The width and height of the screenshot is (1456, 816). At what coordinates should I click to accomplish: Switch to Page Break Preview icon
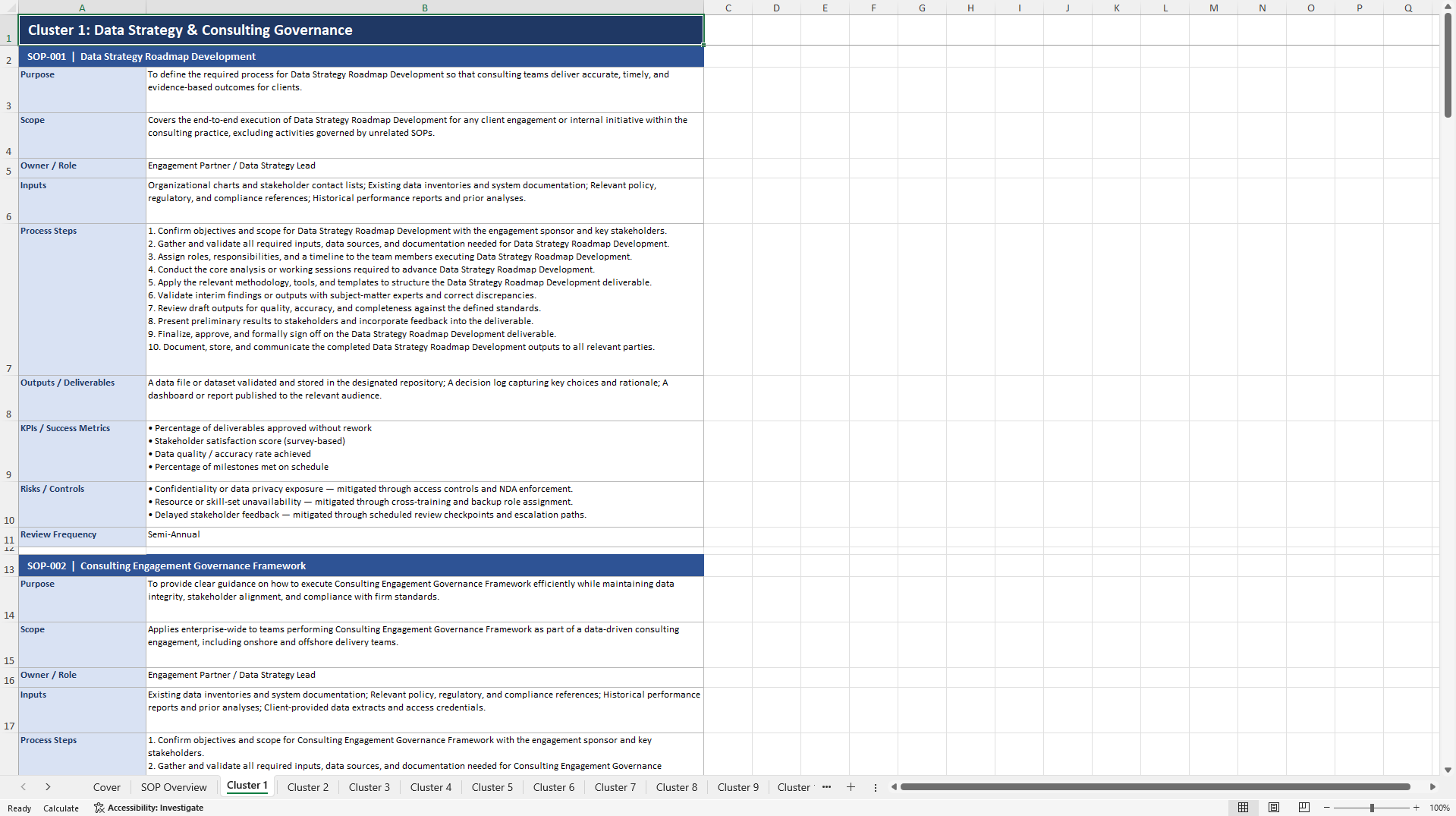click(1304, 808)
